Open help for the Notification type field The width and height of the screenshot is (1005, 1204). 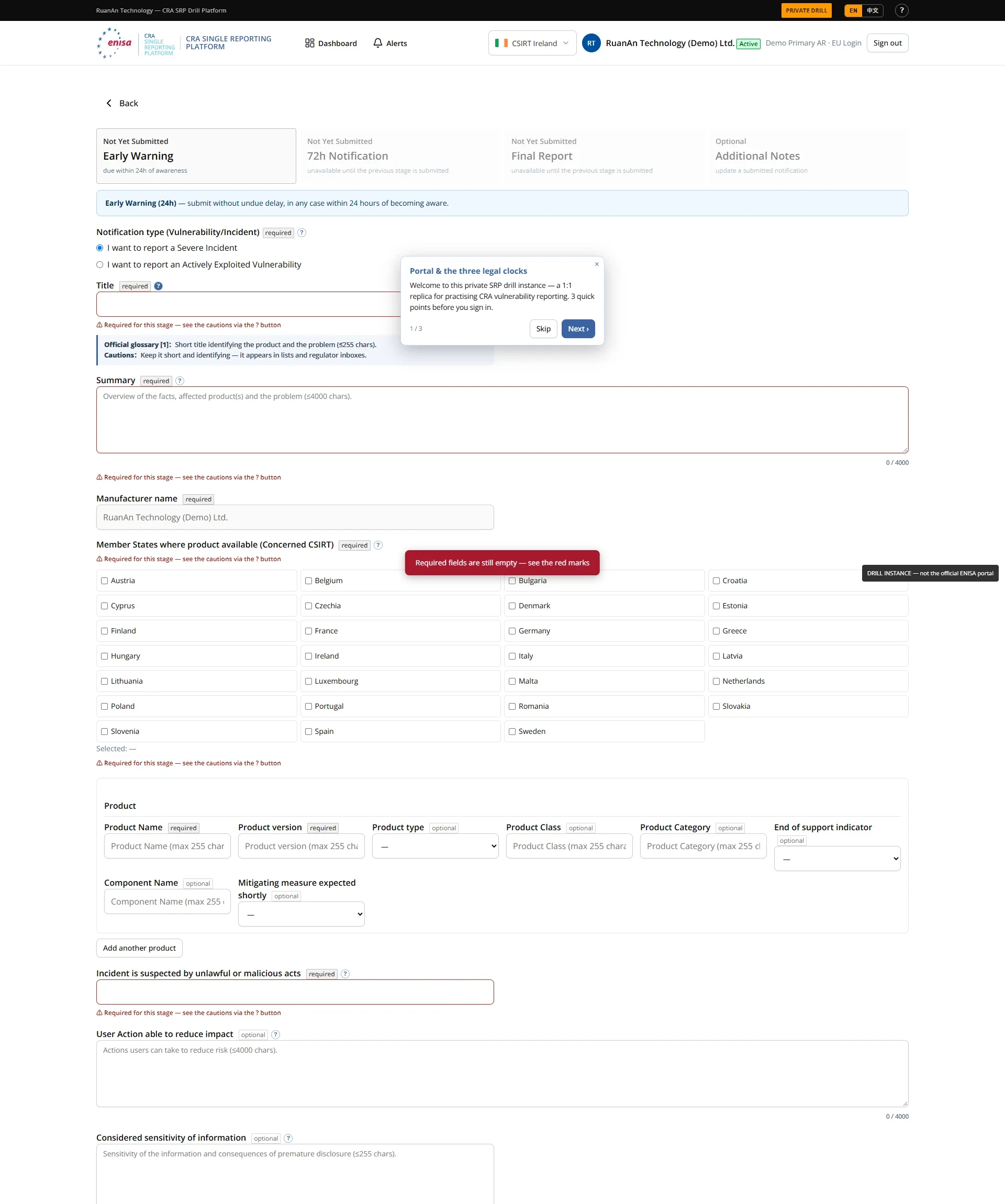click(x=301, y=233)
